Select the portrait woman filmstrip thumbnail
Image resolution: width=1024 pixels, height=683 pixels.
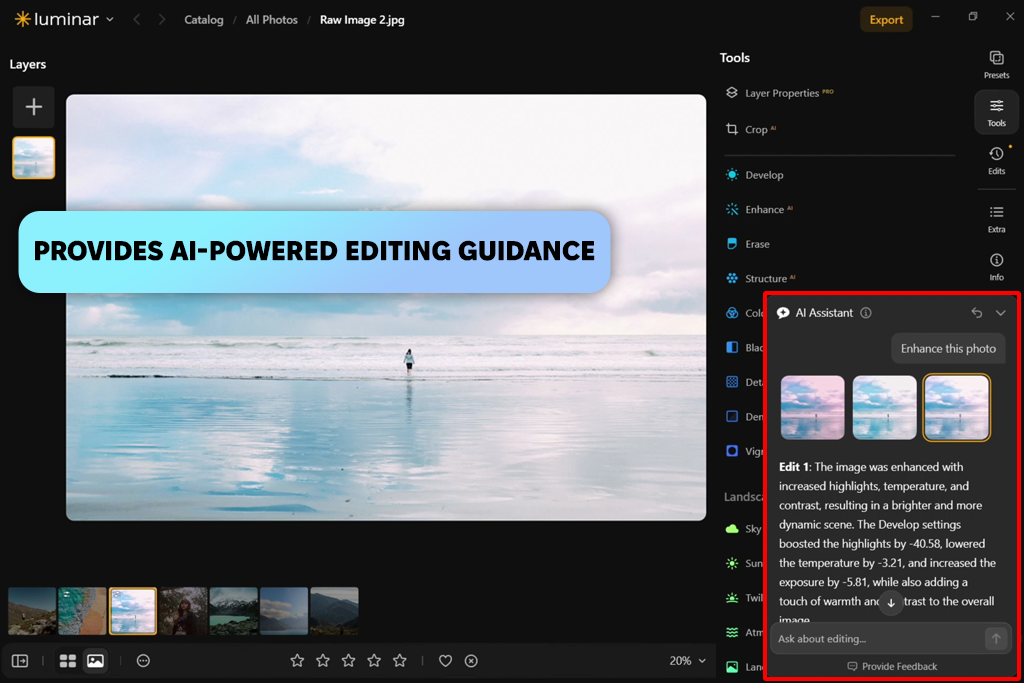tap(184, 611)
